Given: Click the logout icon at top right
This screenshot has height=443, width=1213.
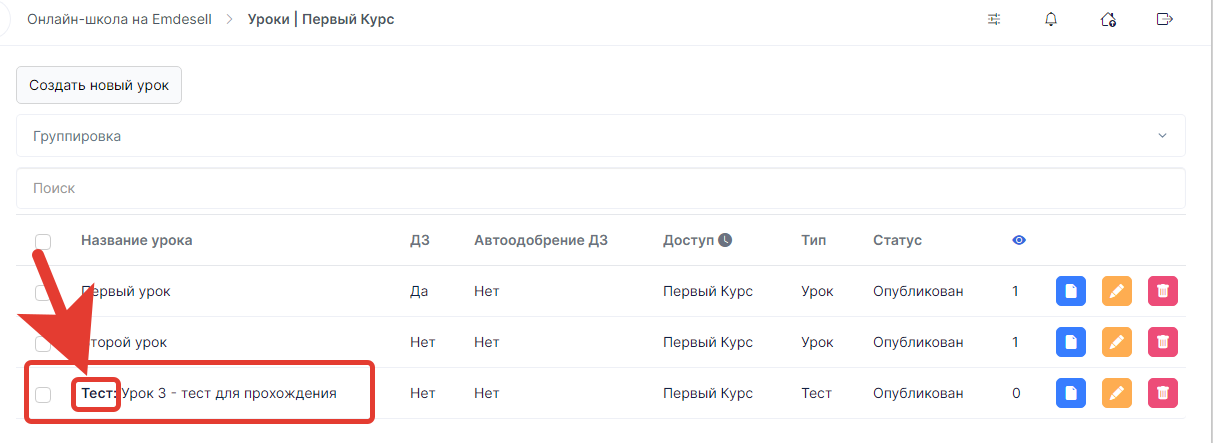Looking at the screenshot, I should [1164, 19].
